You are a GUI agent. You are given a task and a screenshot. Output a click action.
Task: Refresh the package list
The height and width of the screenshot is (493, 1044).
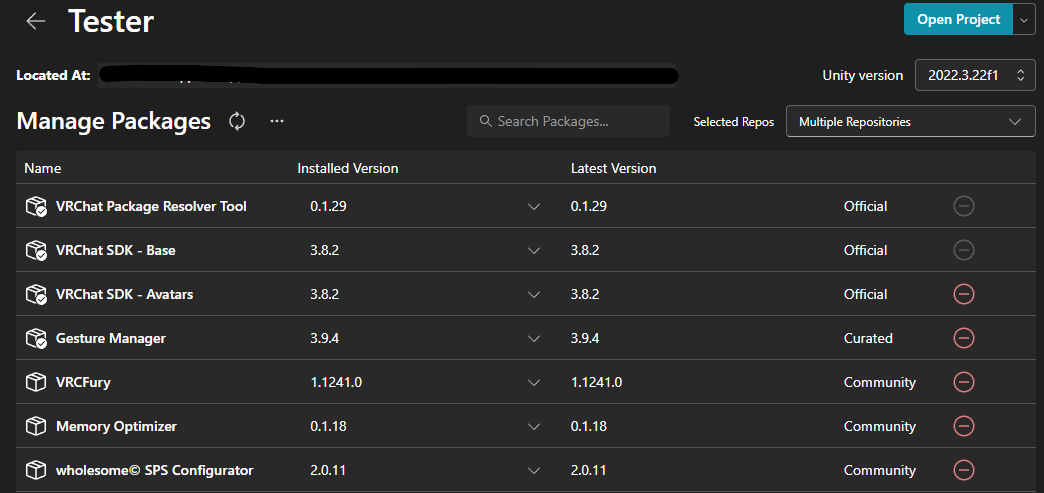[237, 121]
